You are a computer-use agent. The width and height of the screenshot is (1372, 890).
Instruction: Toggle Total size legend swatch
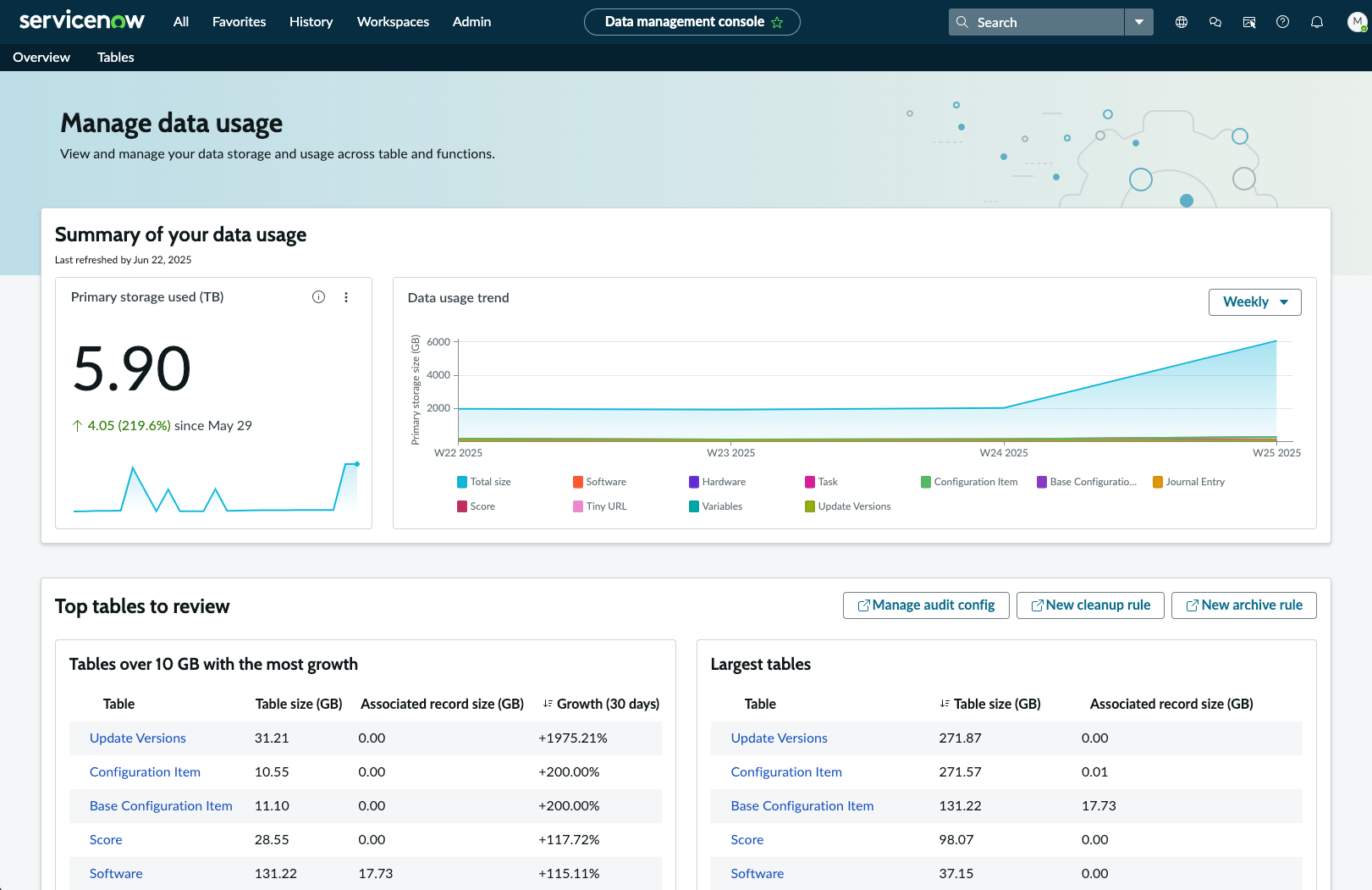(462, 482)
